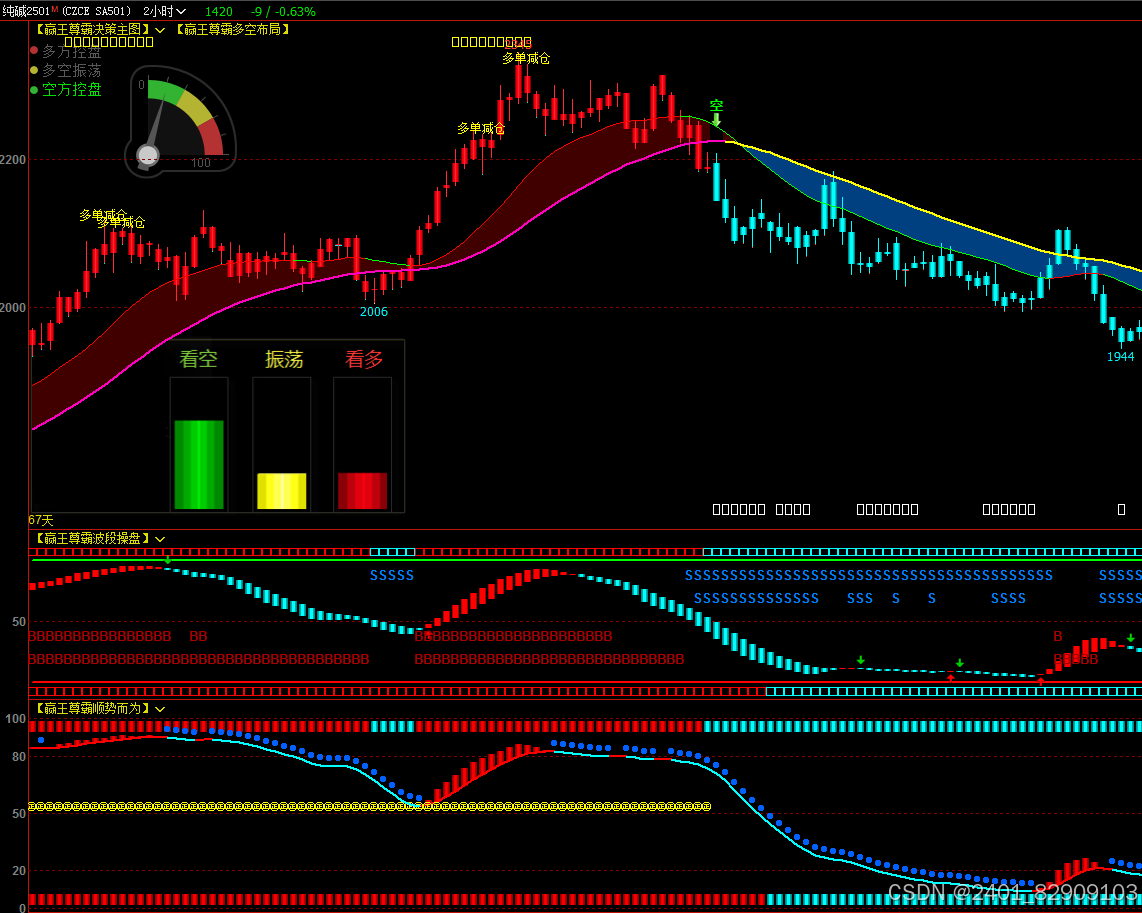The width and height of the screenshot is (1142, 913).
Task: Click the green 看空 strength bar
Action: tap(199, 465)
